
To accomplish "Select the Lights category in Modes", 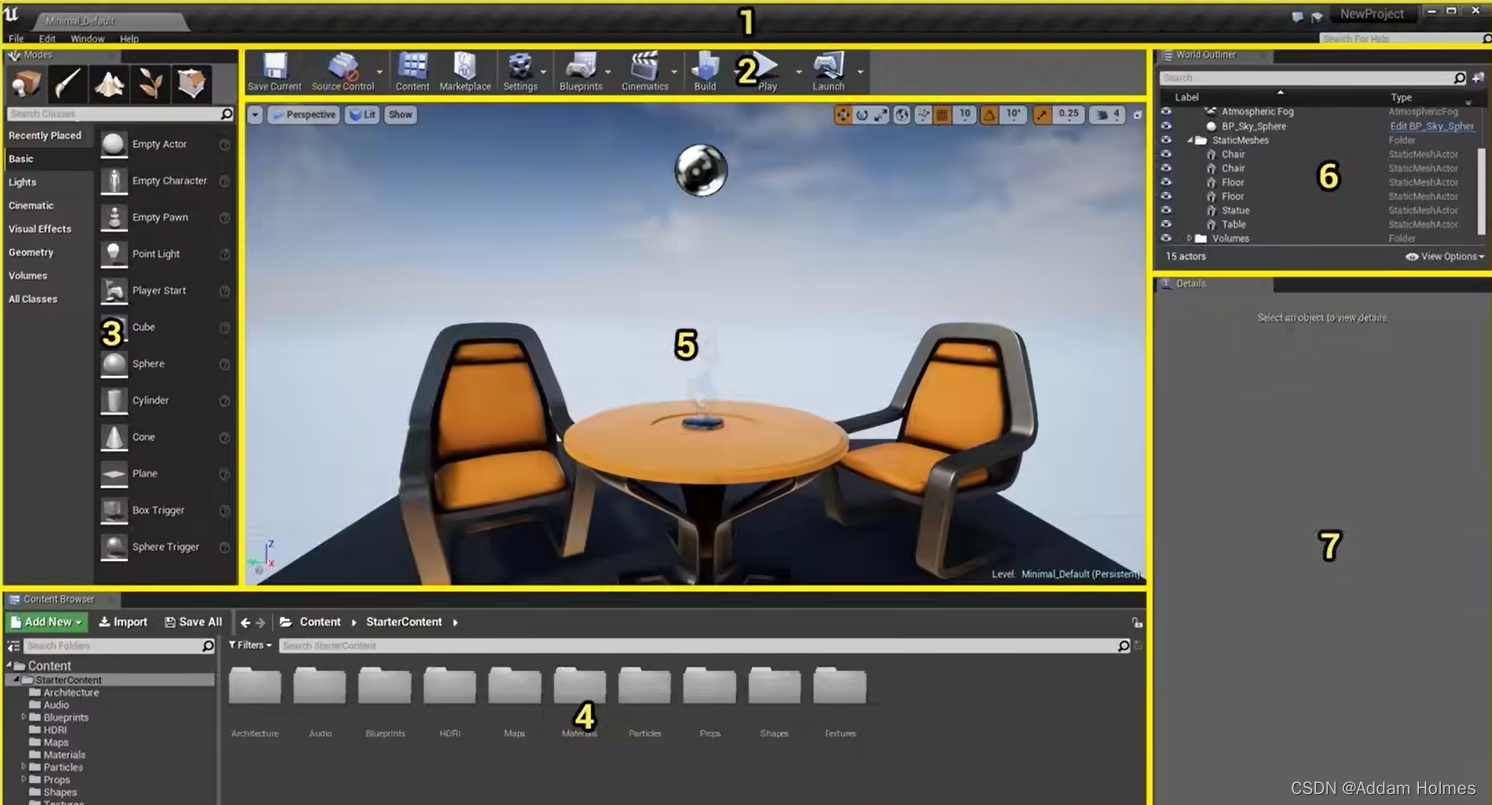I will (x=22, y=182).
